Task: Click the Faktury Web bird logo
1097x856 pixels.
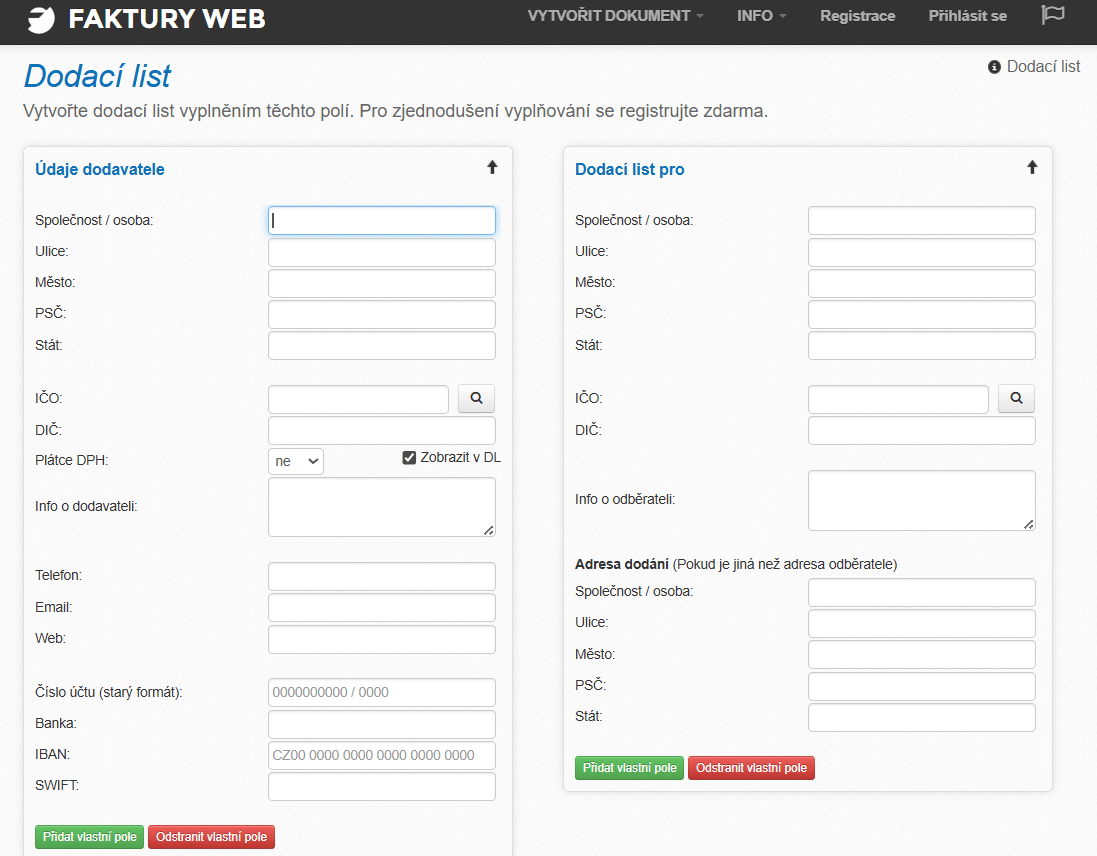Action: click(x=40, y=18)
